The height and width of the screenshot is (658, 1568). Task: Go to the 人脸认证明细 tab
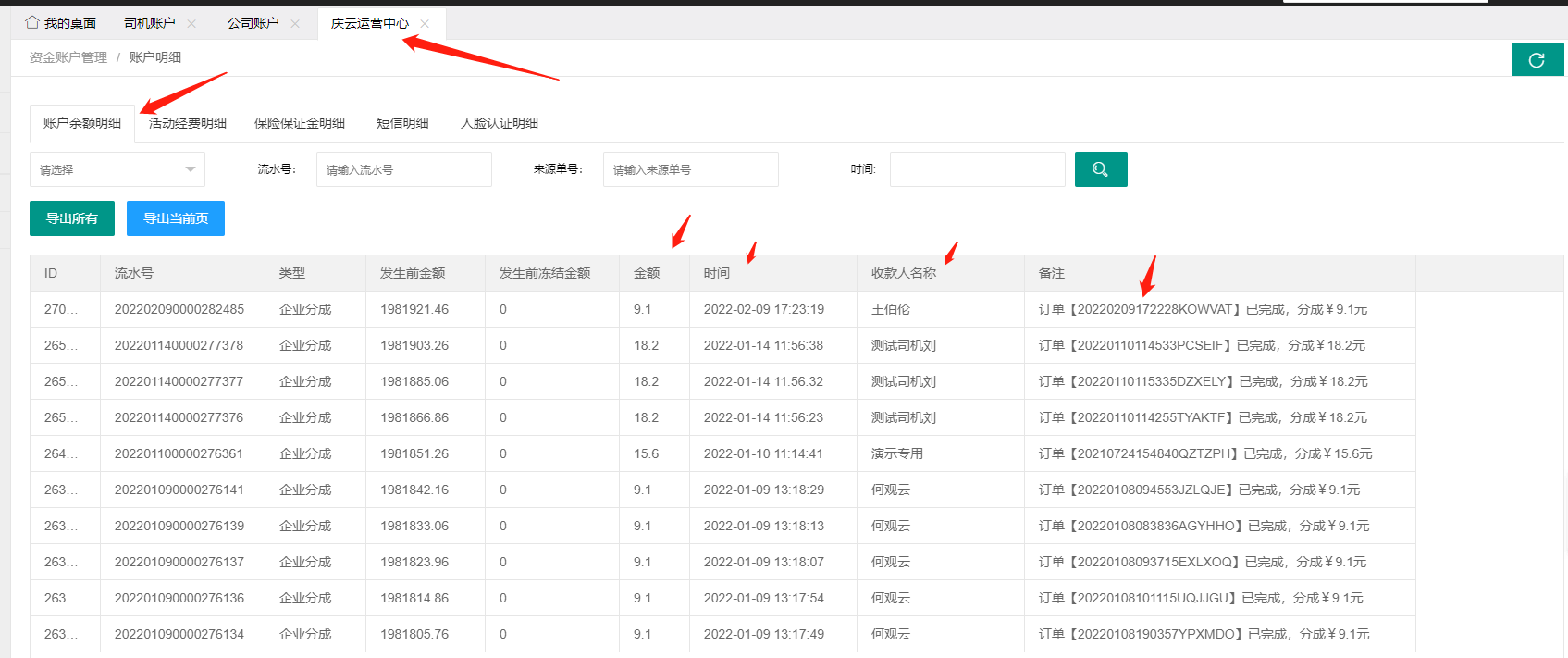500,123
